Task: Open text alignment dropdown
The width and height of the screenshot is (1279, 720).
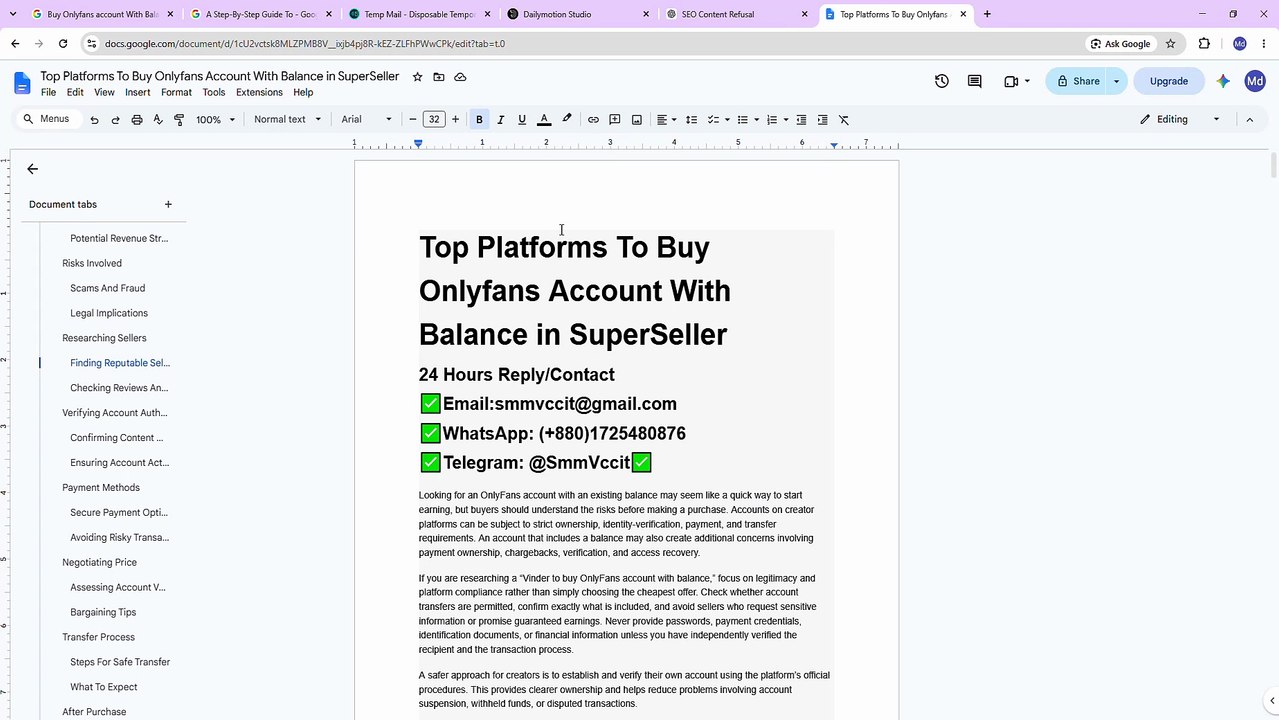Action: (667, 120)
